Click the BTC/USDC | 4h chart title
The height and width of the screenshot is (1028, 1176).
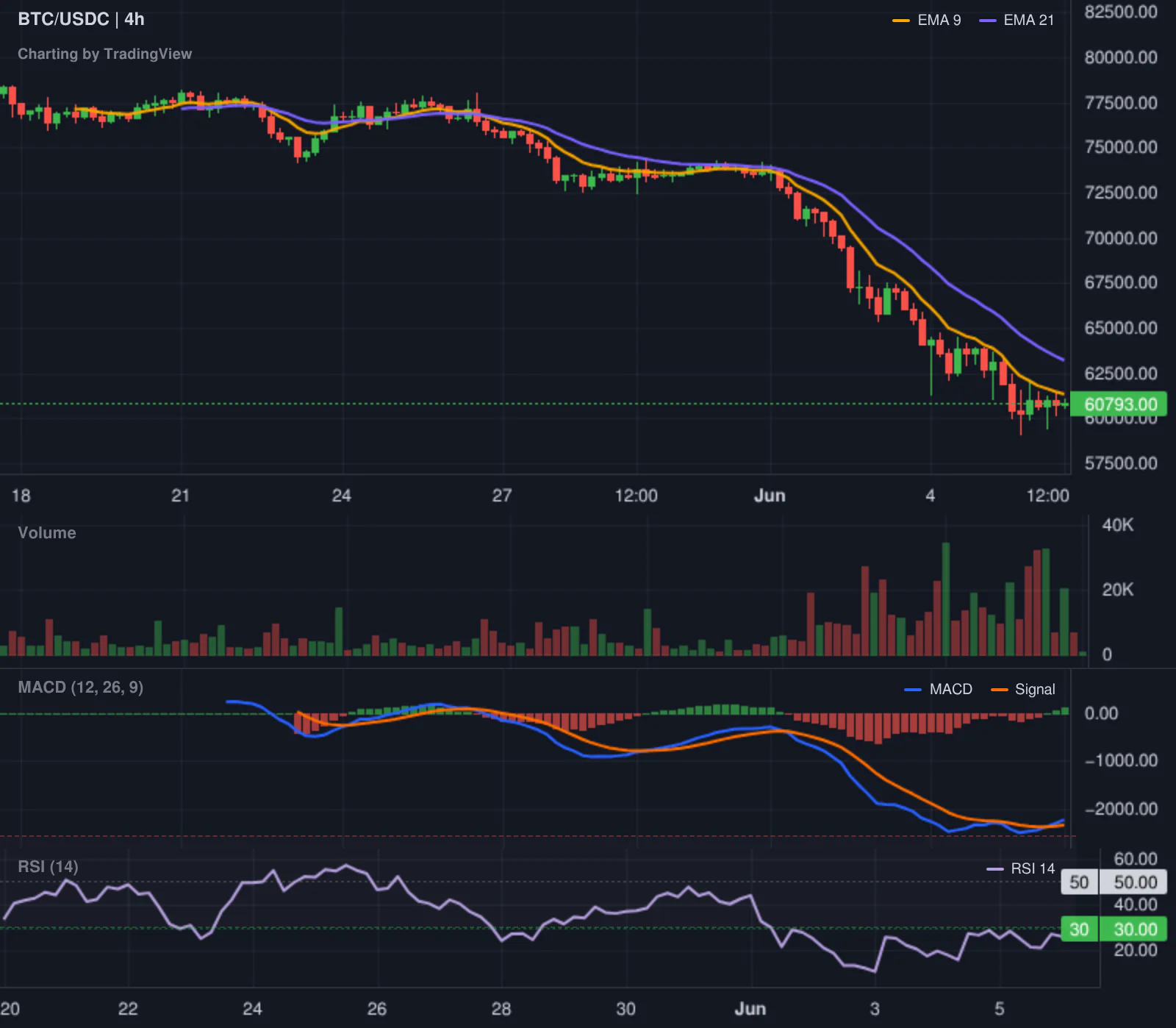[81, 19]
